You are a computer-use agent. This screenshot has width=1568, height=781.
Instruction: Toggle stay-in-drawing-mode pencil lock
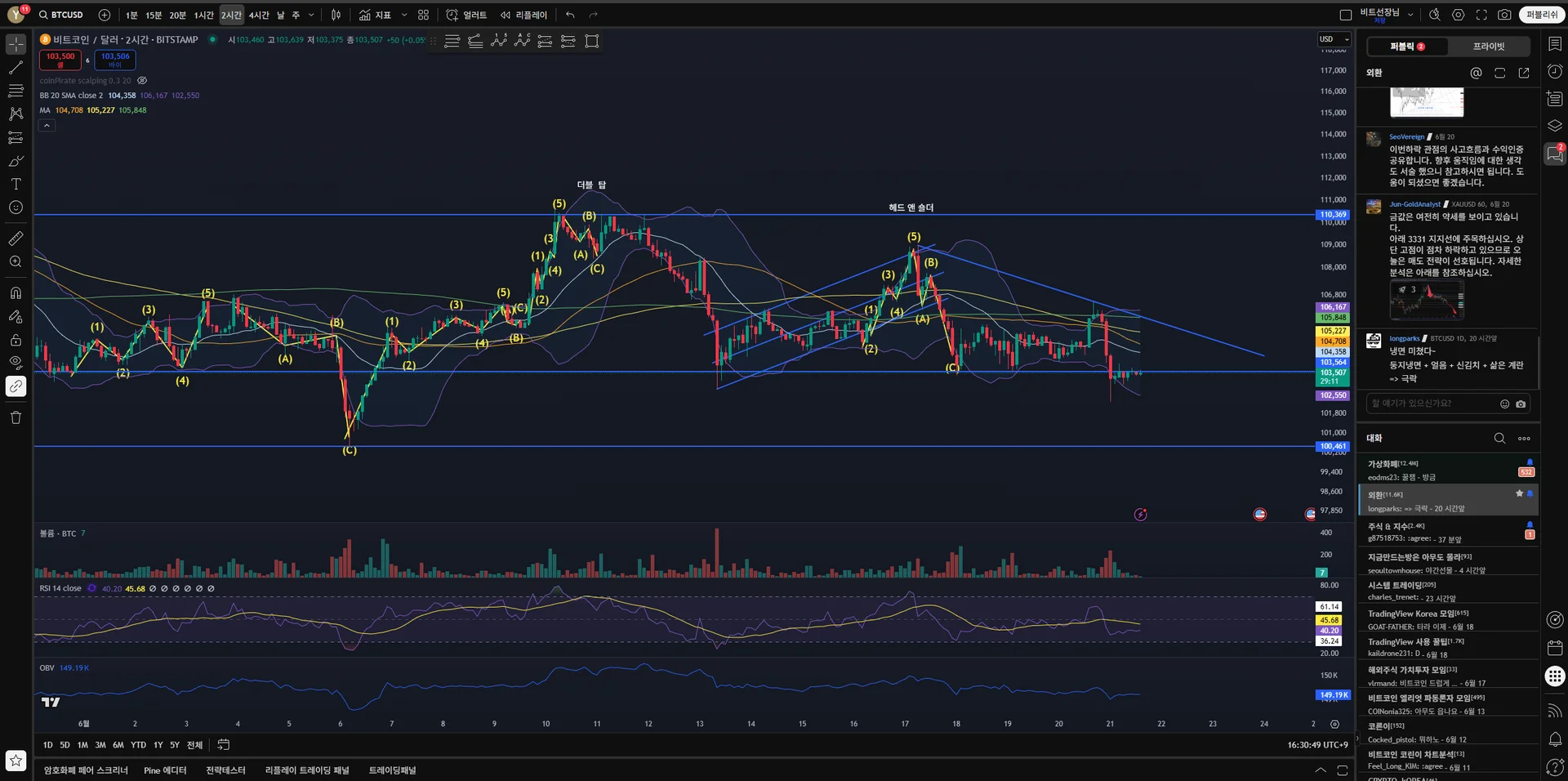tap(16, 316)
